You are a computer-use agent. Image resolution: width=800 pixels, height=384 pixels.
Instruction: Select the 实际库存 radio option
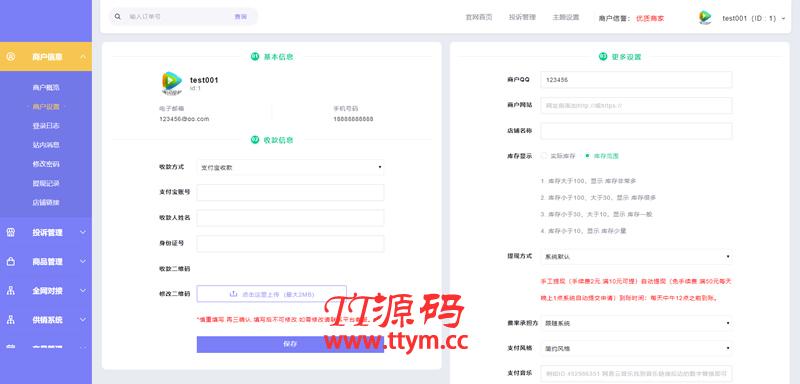tap(544, 156)
